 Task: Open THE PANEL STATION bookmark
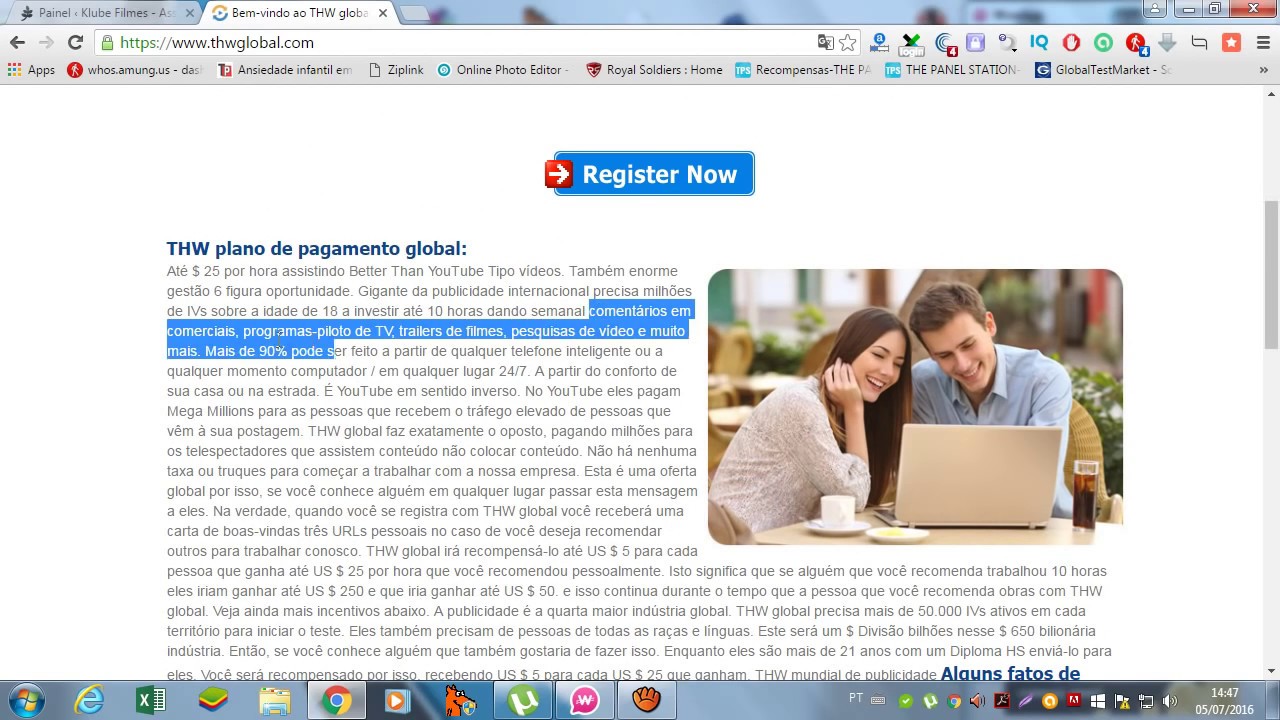pyautogui.click(x=952, y=70)
